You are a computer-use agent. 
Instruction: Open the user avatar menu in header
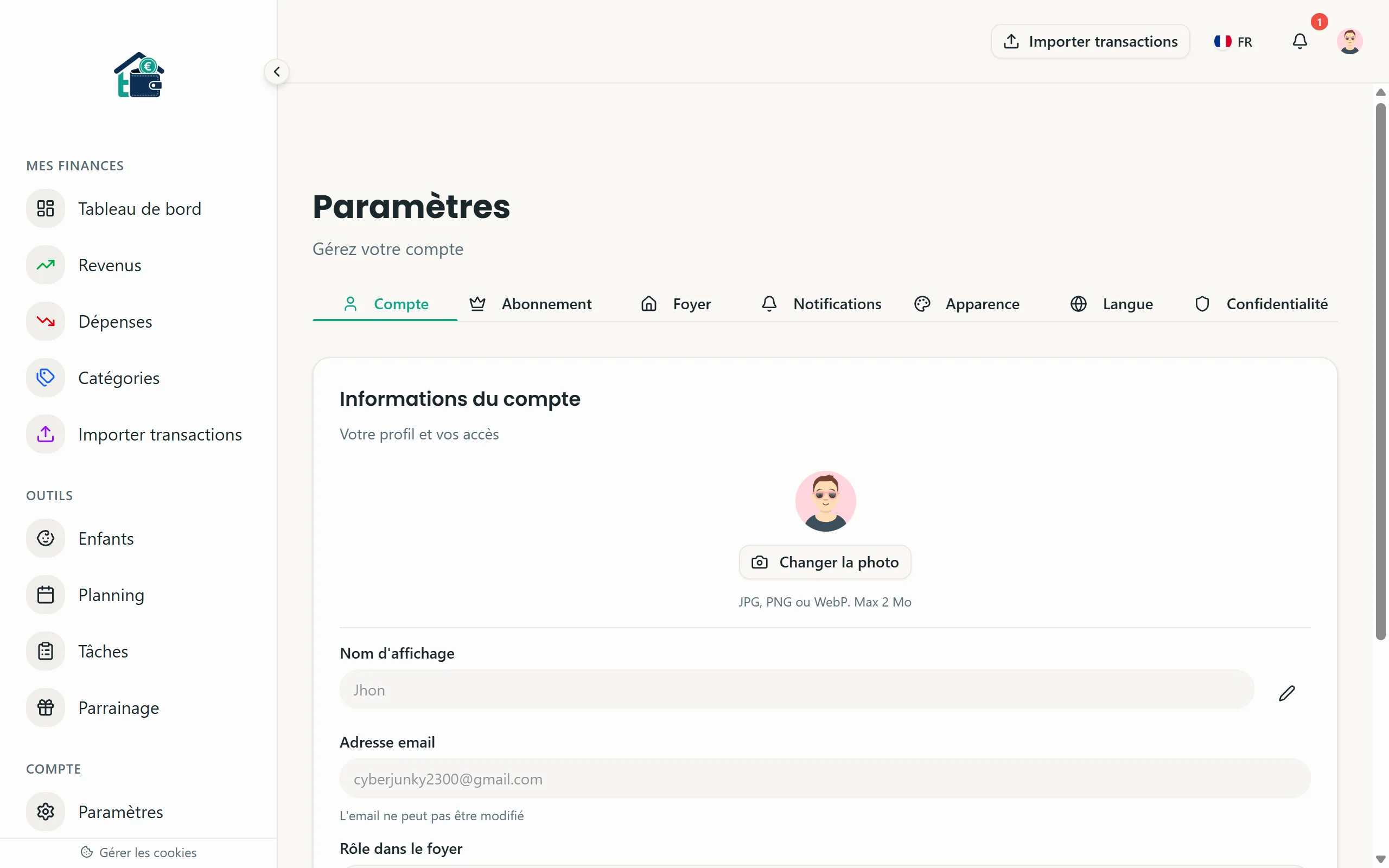[1349, 41]
